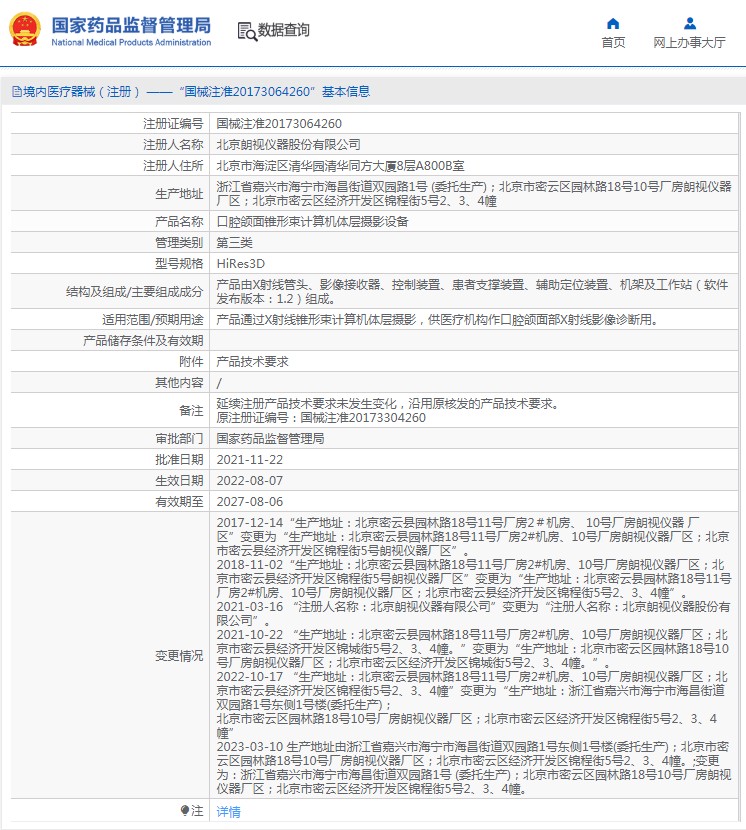This screenshot has width=746, height=830.
Task: Select product name 口腔颌面锥形束计算机体层摄影设备
Action: [x=312, y=222]
